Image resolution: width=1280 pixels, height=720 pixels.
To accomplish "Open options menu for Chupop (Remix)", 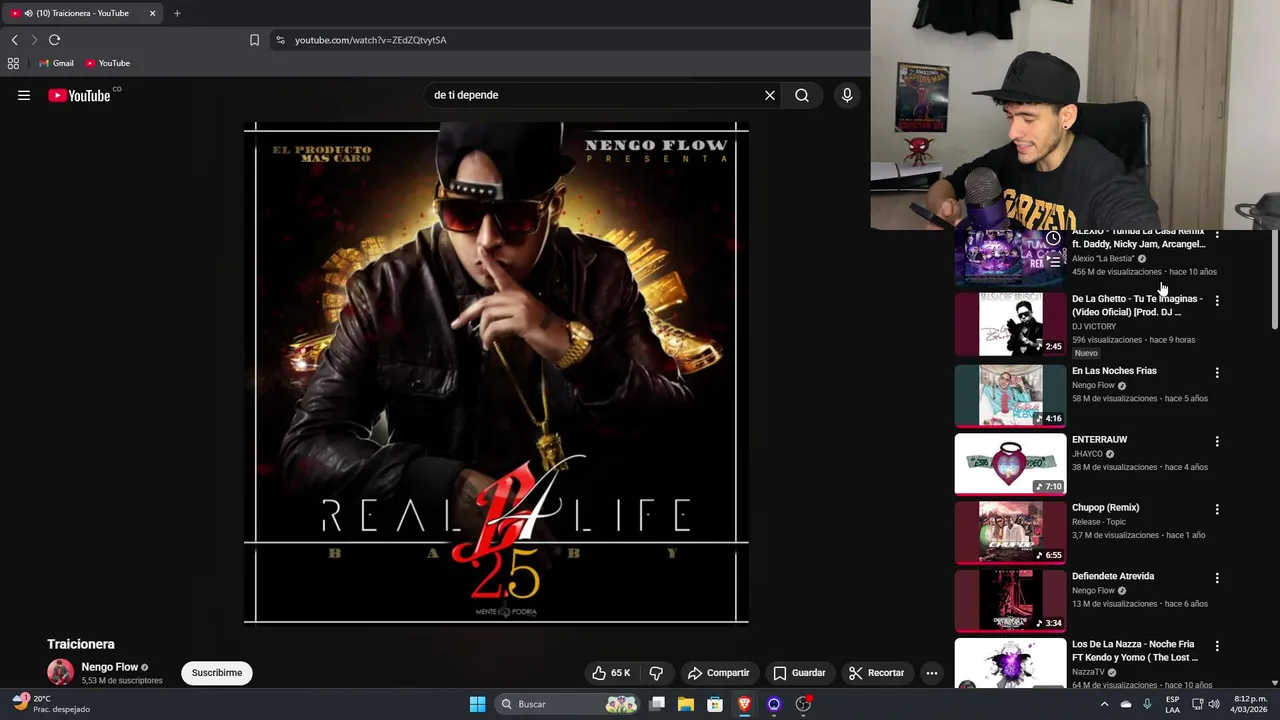I will click(x=1217, y=509).
